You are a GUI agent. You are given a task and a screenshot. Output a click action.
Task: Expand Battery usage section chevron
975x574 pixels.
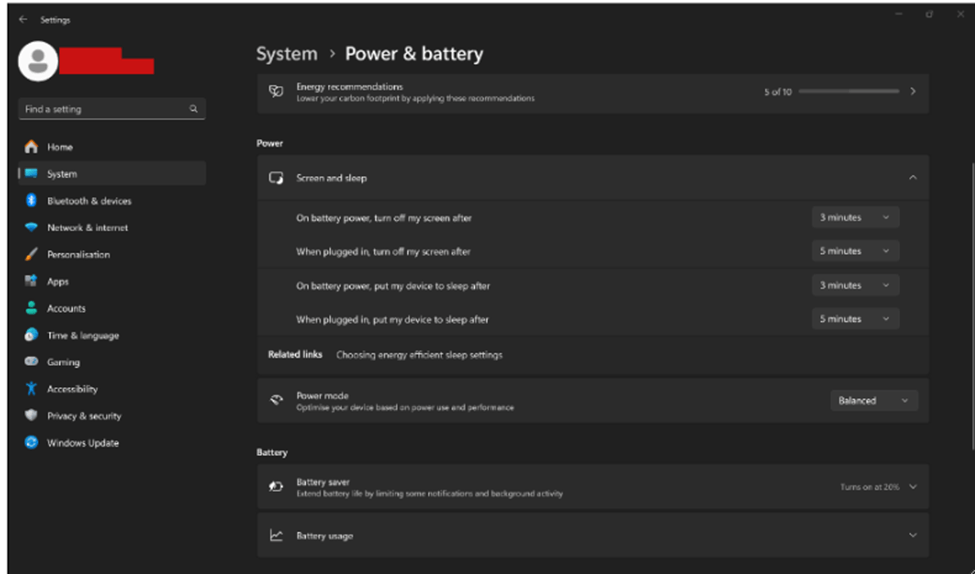(913, 535)
